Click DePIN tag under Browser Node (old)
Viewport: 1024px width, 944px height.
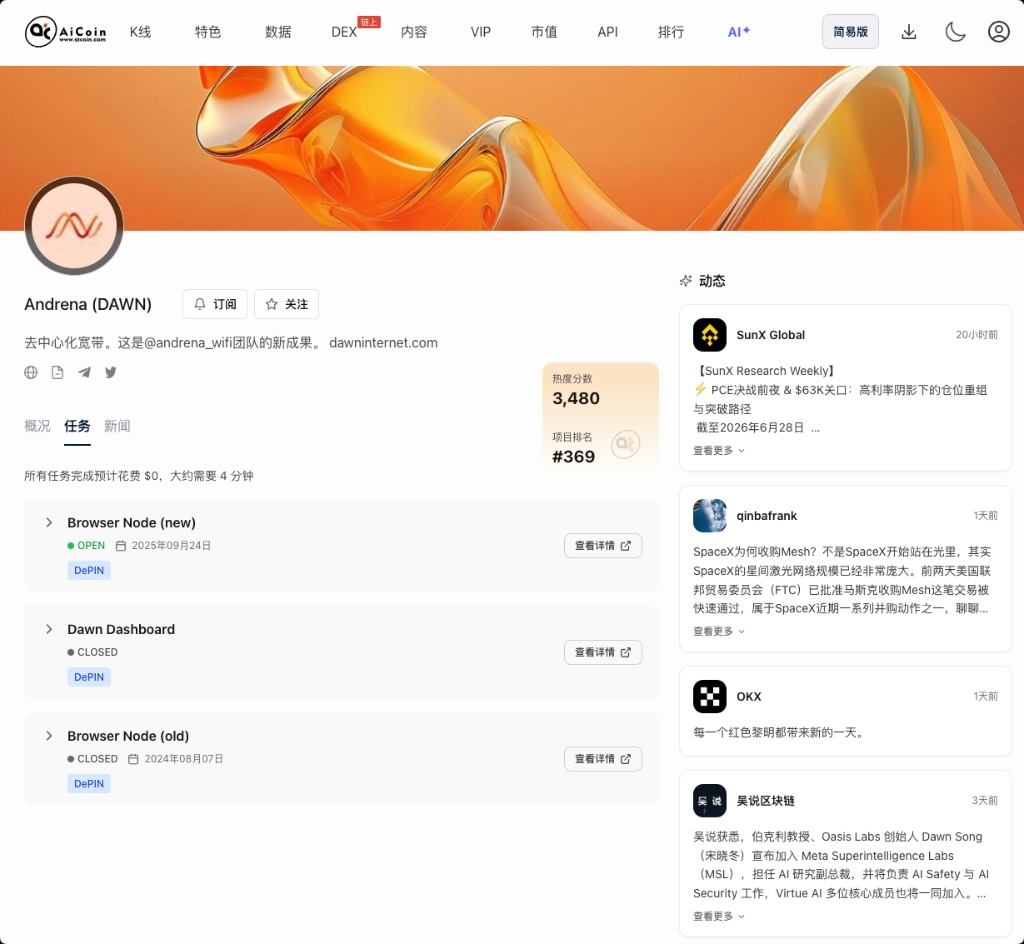[89, 783]
